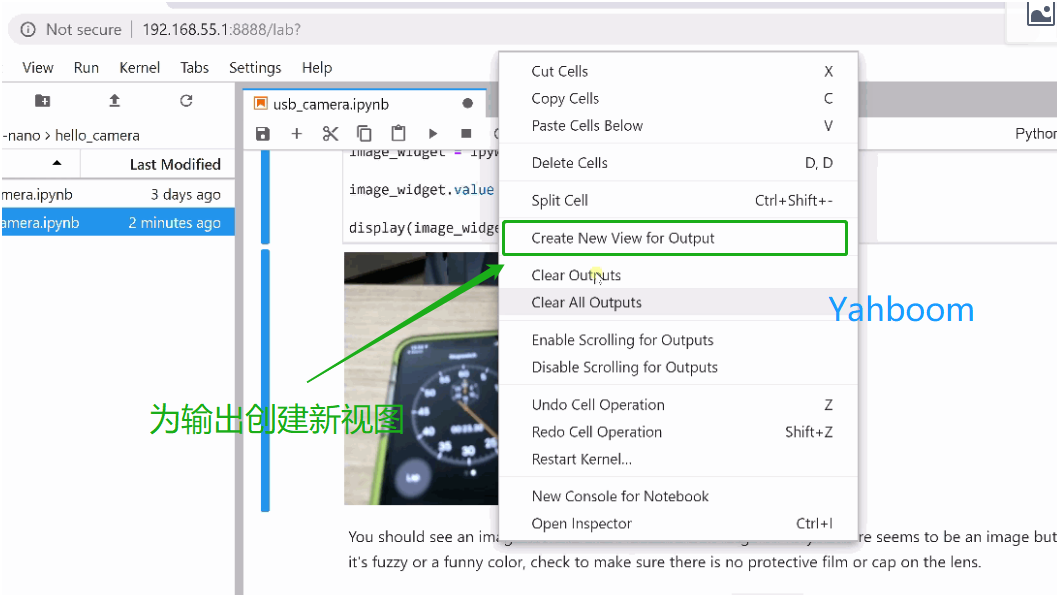Open the Help menu
Screen dimensions: 1059x597
coord(317,68)
